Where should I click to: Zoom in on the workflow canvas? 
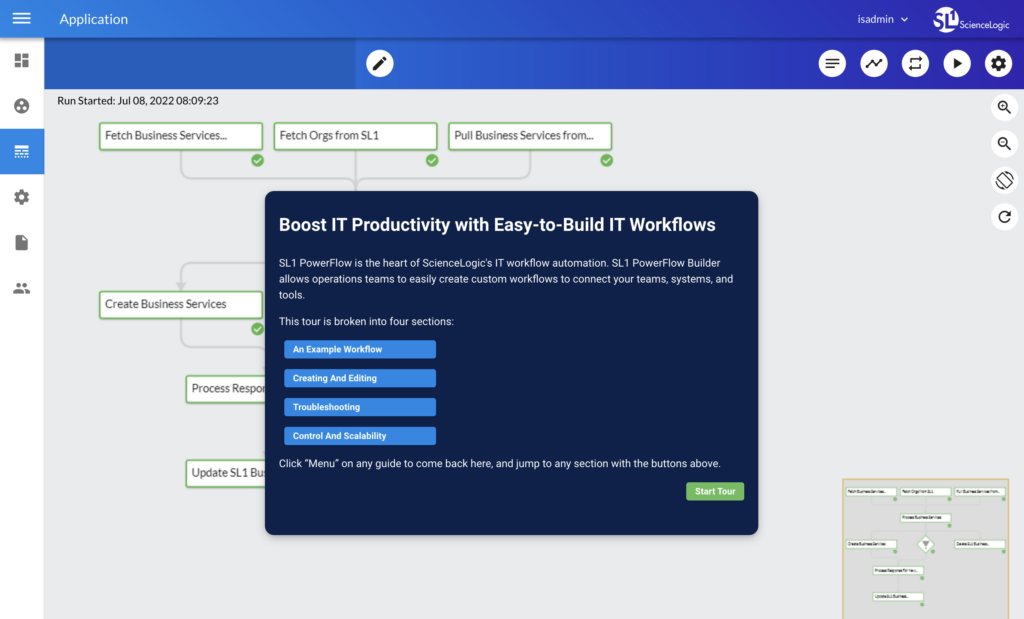(1004, 107)
